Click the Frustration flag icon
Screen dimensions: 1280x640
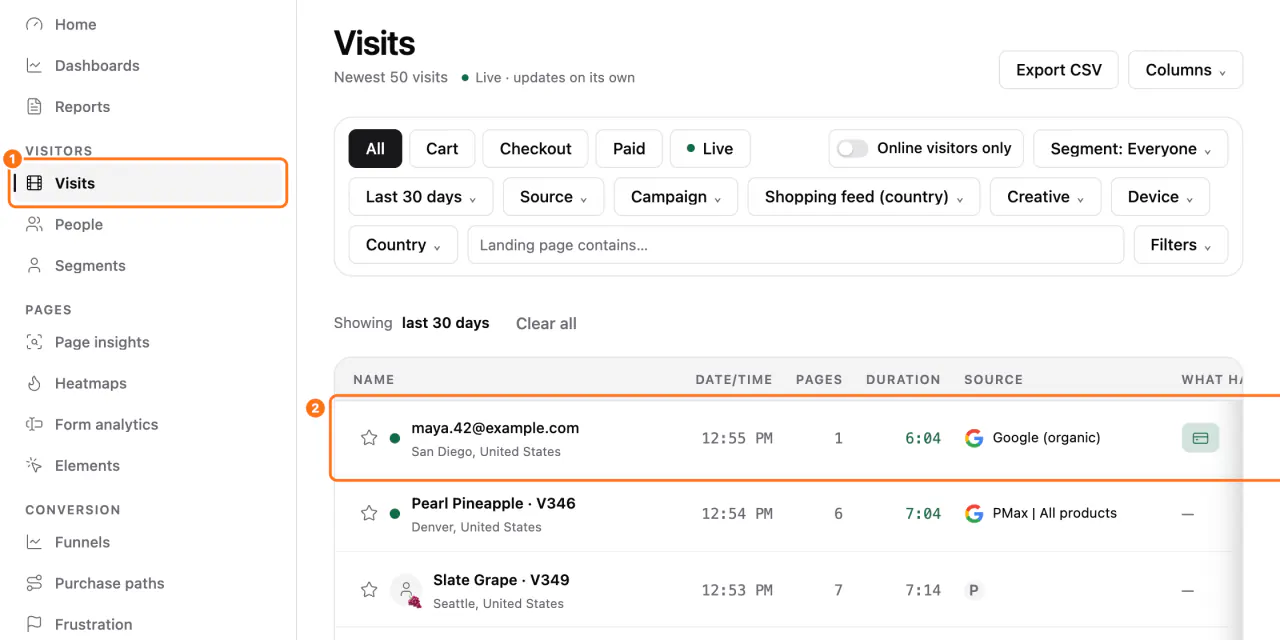point(34,624)
